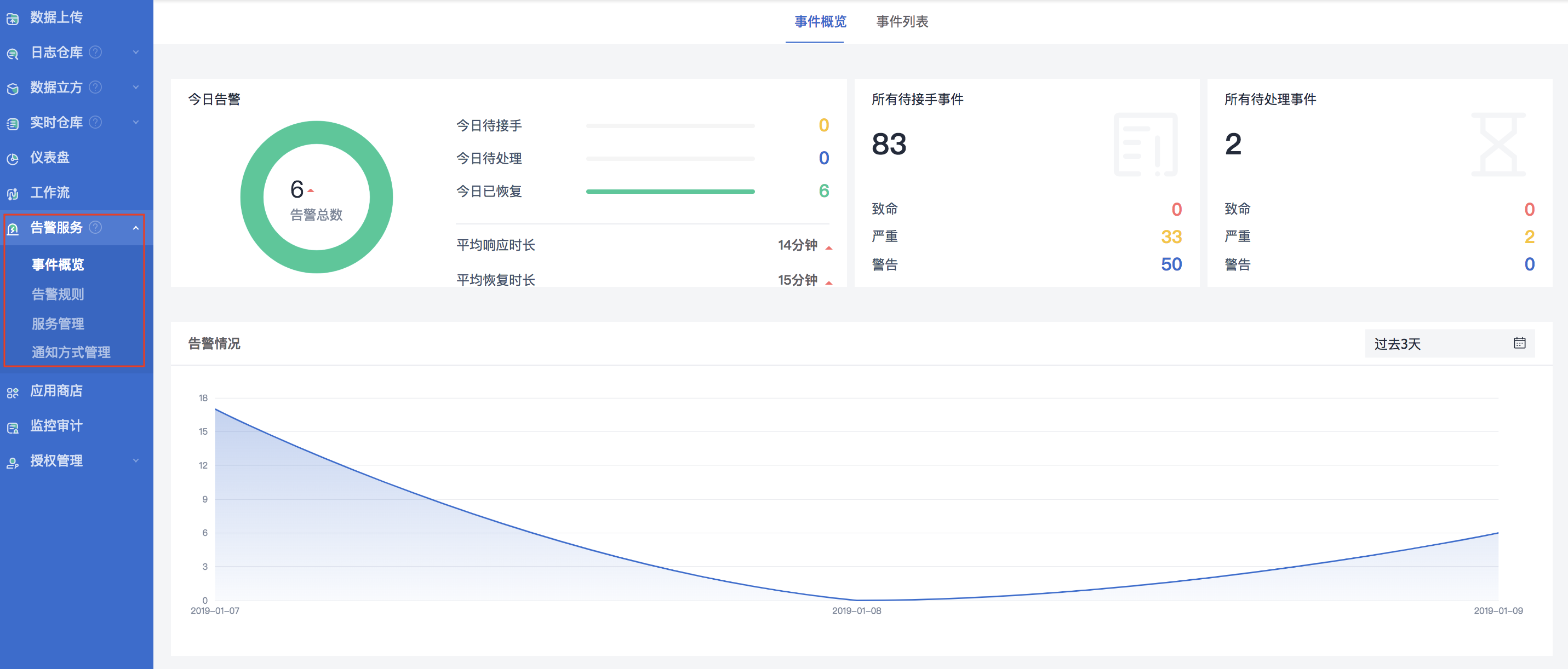The height and width of the screenshot is (669, 1568).
Task: Click the 数据上传 upload icon
Action: [x=13, y=19]
